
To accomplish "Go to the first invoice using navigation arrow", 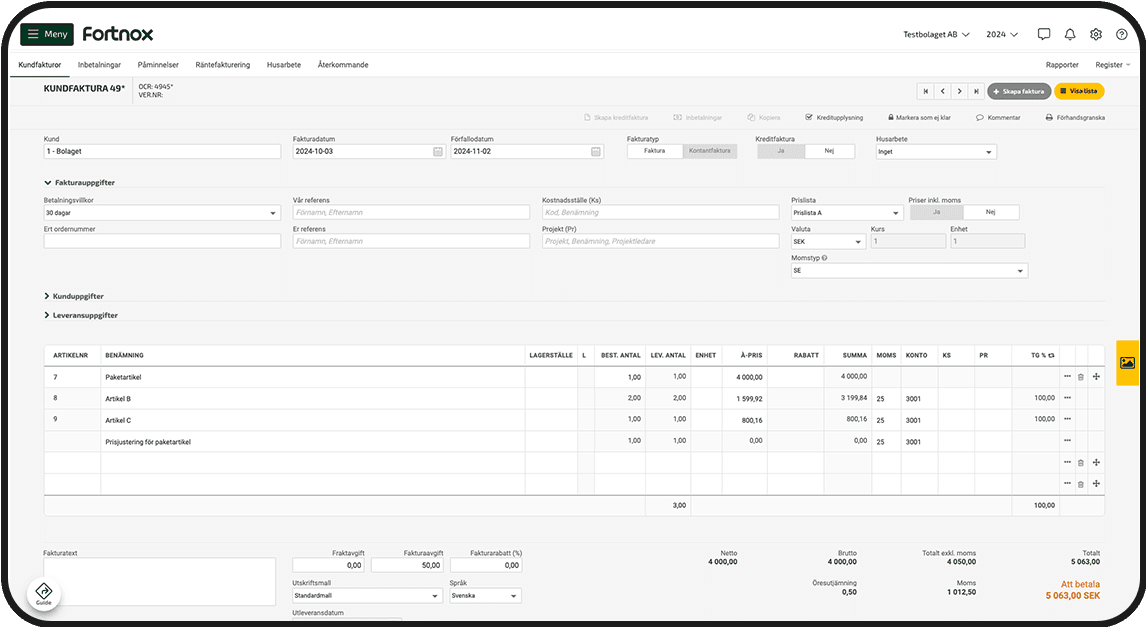I will point(925,91).
